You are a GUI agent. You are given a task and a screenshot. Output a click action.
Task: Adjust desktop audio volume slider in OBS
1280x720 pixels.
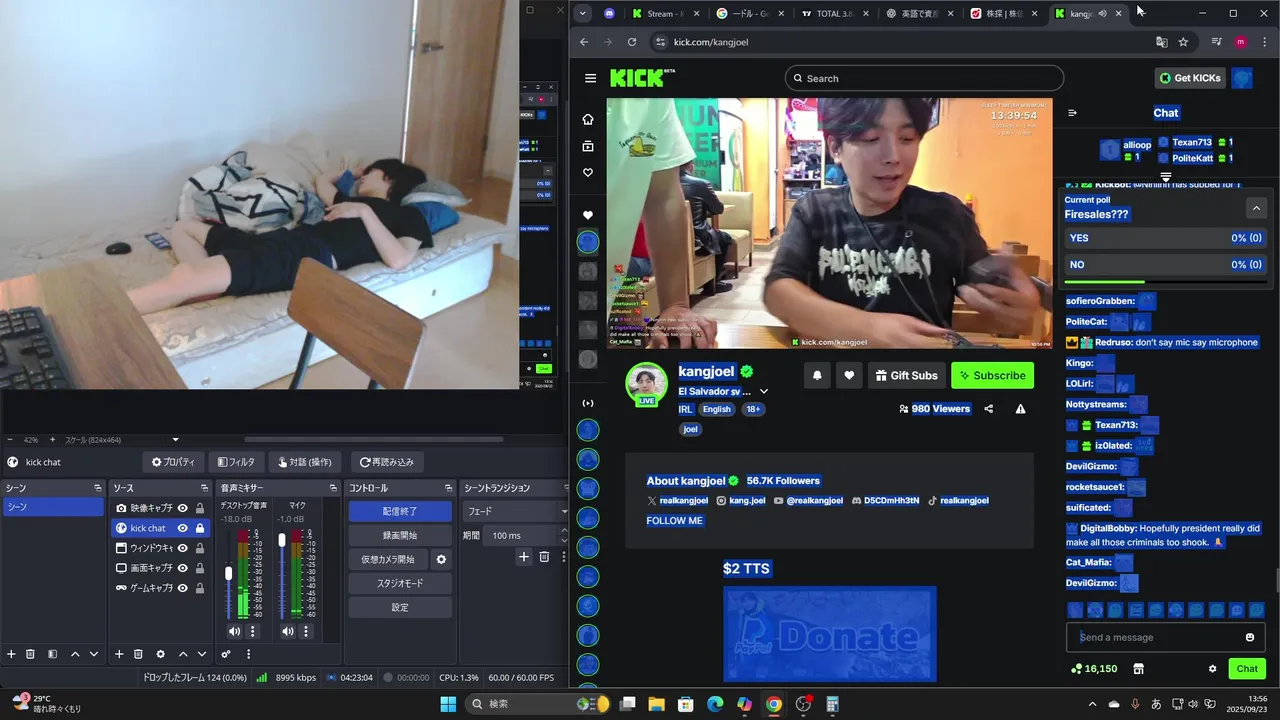tap(229, 573)
